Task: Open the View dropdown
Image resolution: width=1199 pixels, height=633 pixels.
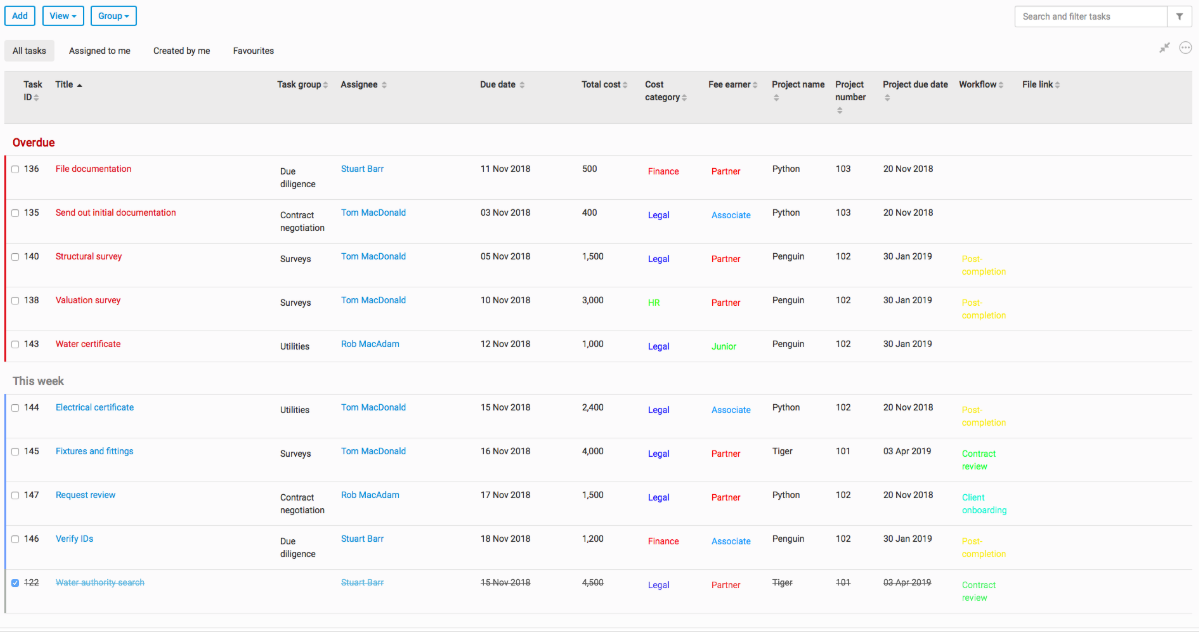Action: (x=63, y=16)
